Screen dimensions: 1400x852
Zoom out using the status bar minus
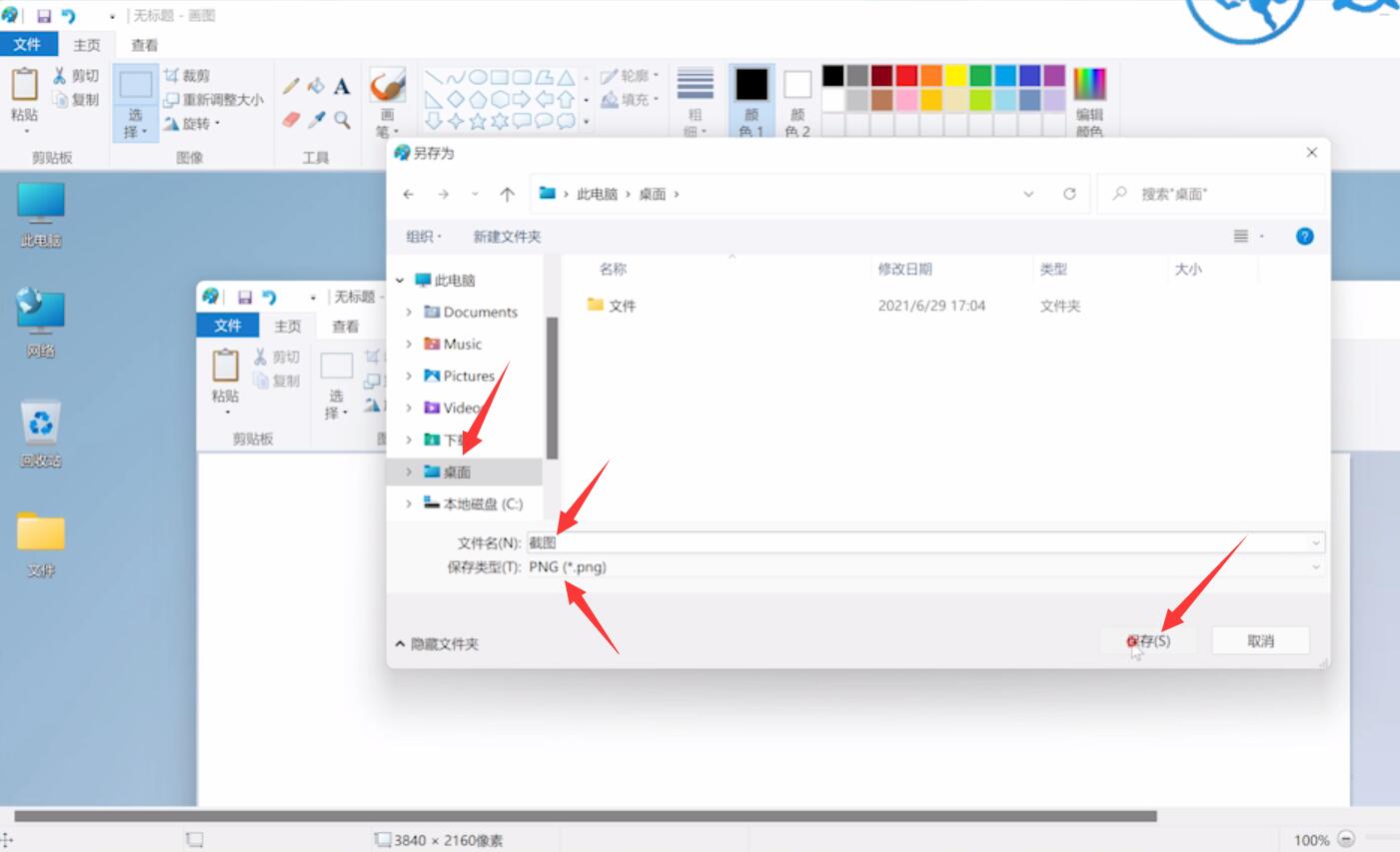1346,840
